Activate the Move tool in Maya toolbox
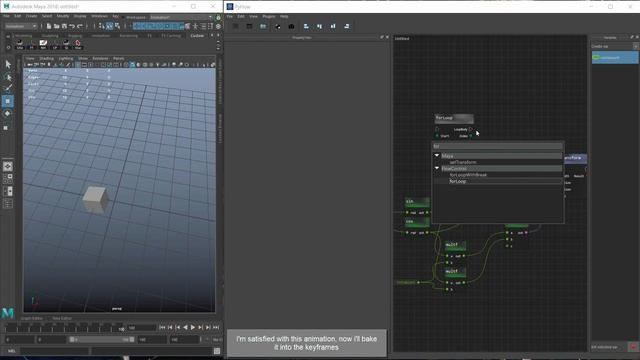The height and width of the screenshot is (360, 640). [x=8, y=101]
